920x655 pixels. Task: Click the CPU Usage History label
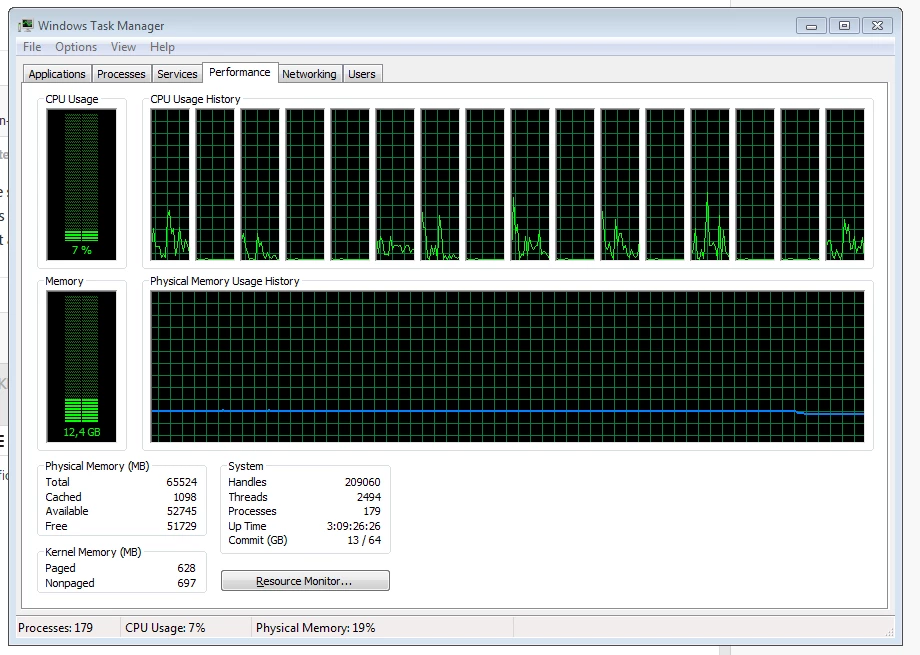click(x=195, y=99)
